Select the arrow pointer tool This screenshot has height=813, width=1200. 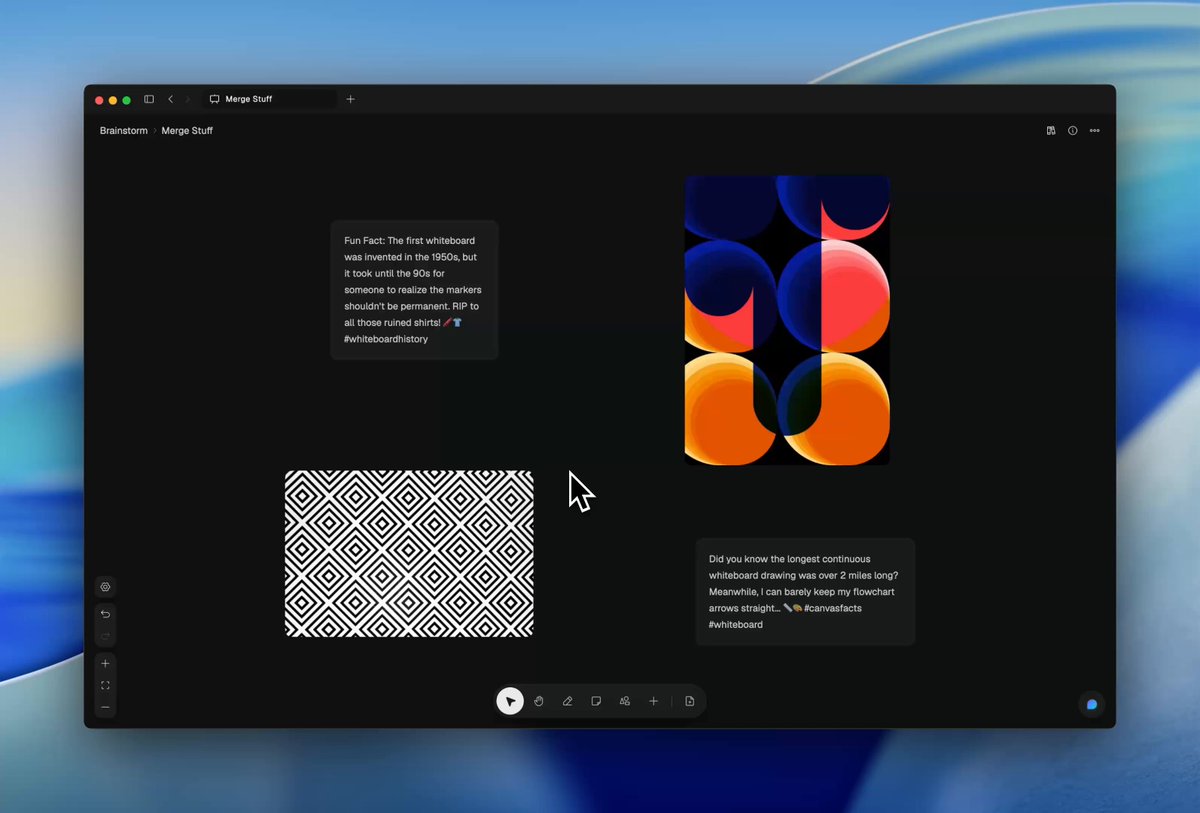click(x=510, y=701)
